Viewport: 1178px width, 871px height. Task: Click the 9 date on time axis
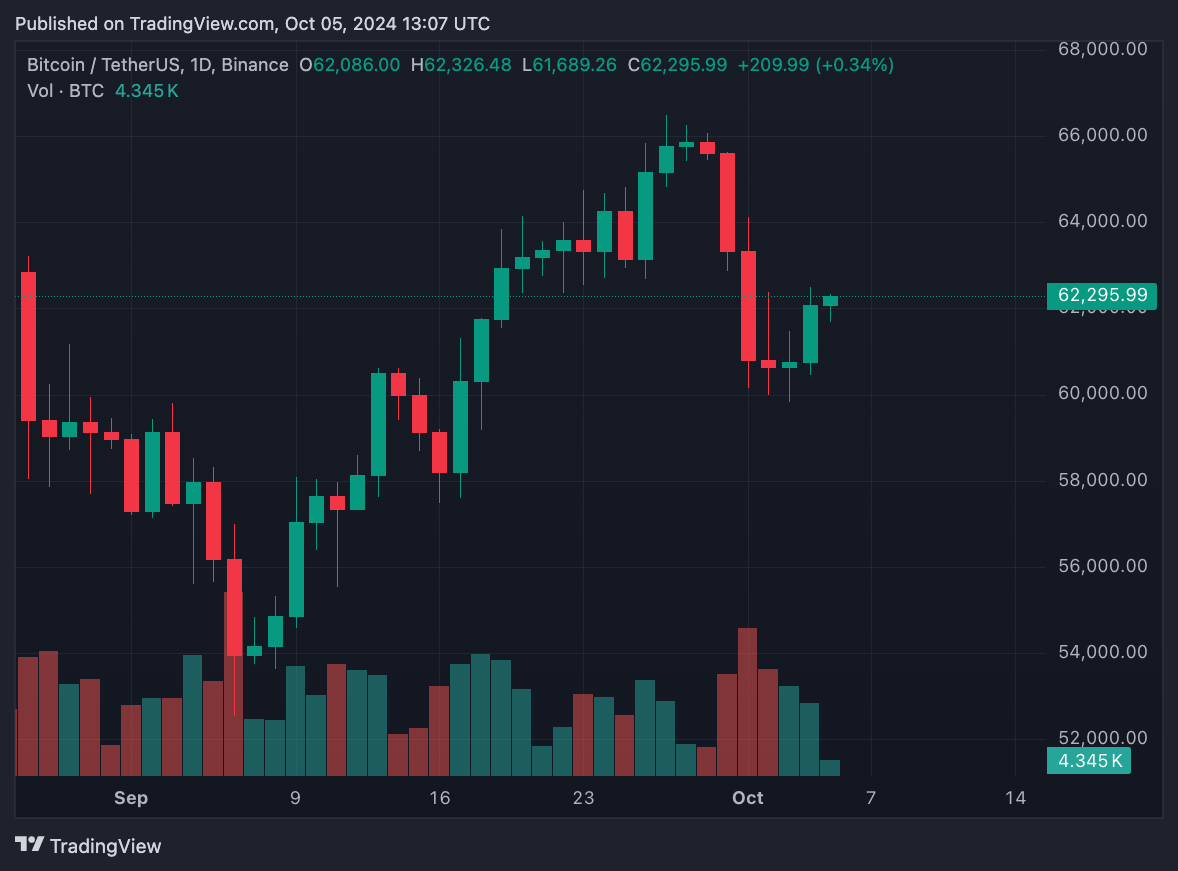(x=295, y=798)
